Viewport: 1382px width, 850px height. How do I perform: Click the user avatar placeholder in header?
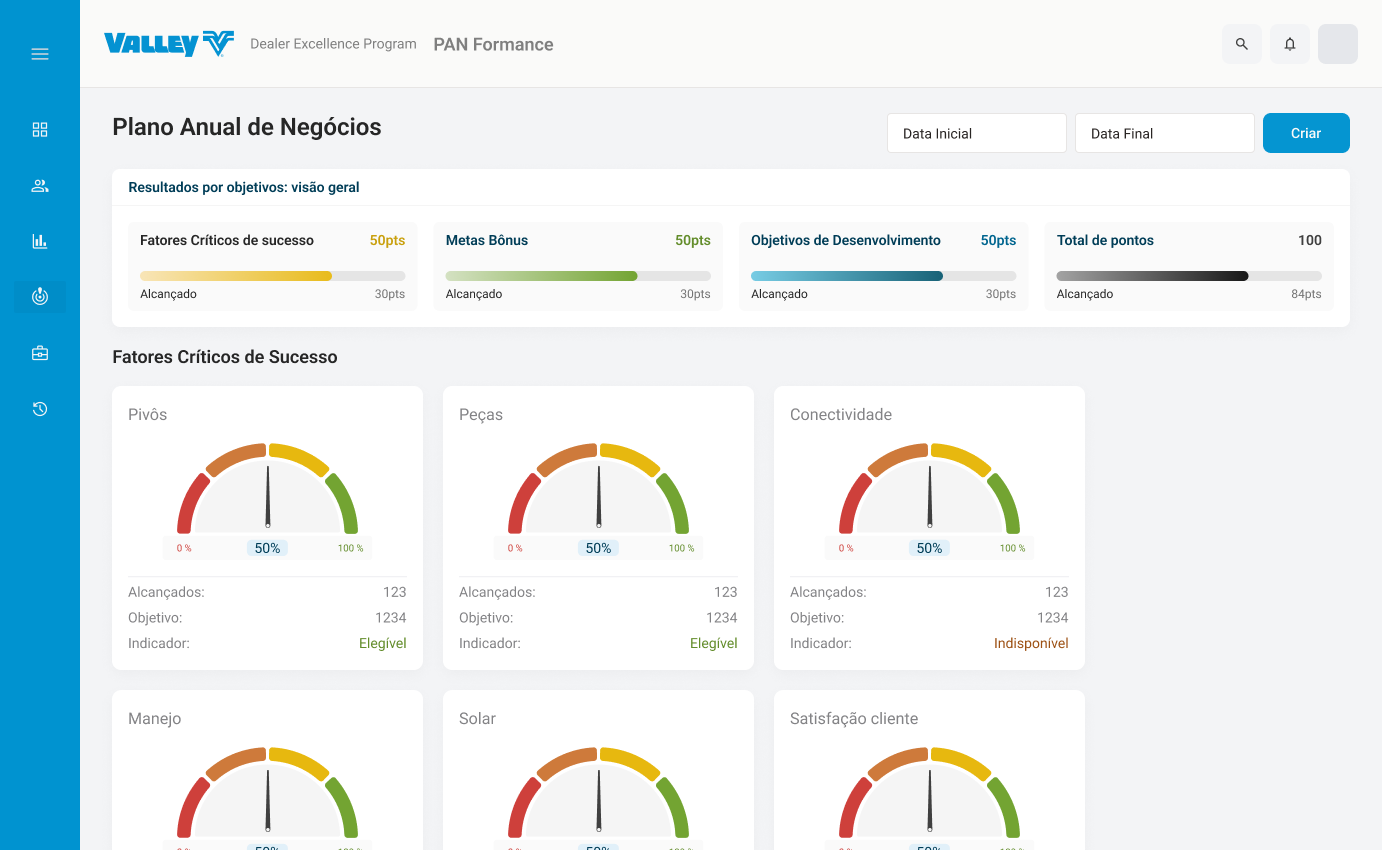[x=1338, y=44]
